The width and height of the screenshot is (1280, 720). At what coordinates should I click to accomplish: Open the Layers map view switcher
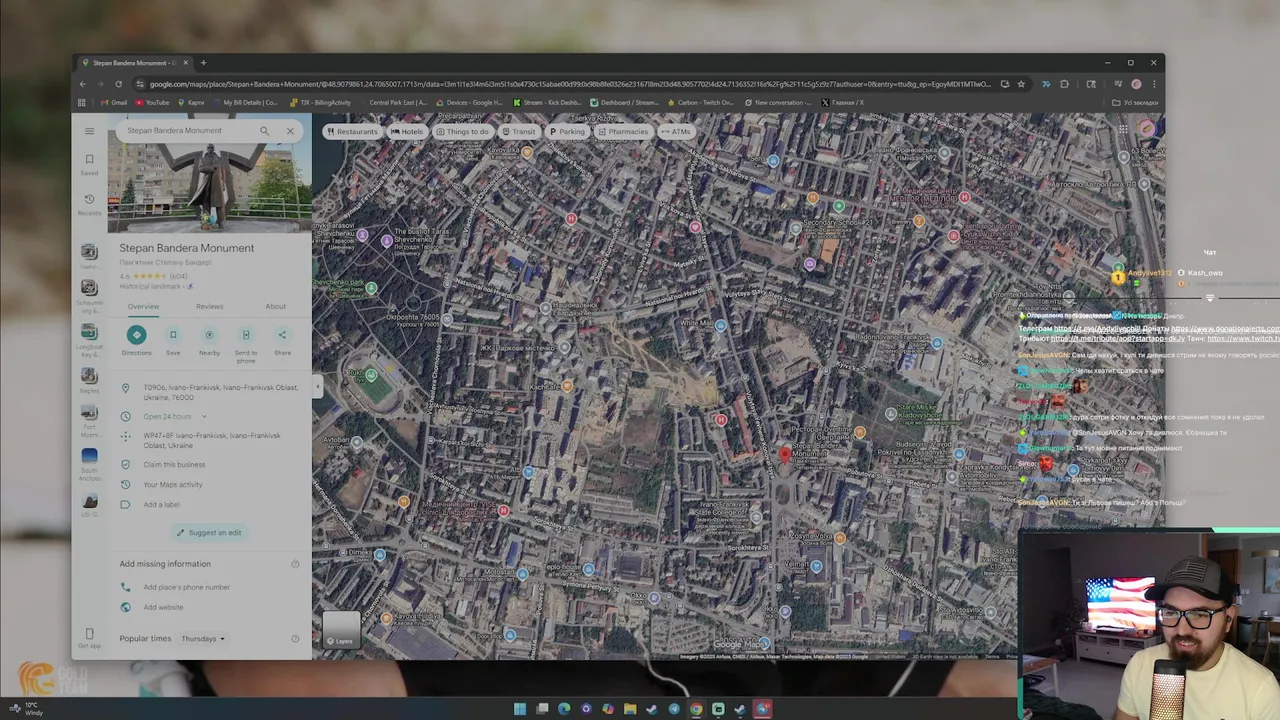click(x=340, y=630)
